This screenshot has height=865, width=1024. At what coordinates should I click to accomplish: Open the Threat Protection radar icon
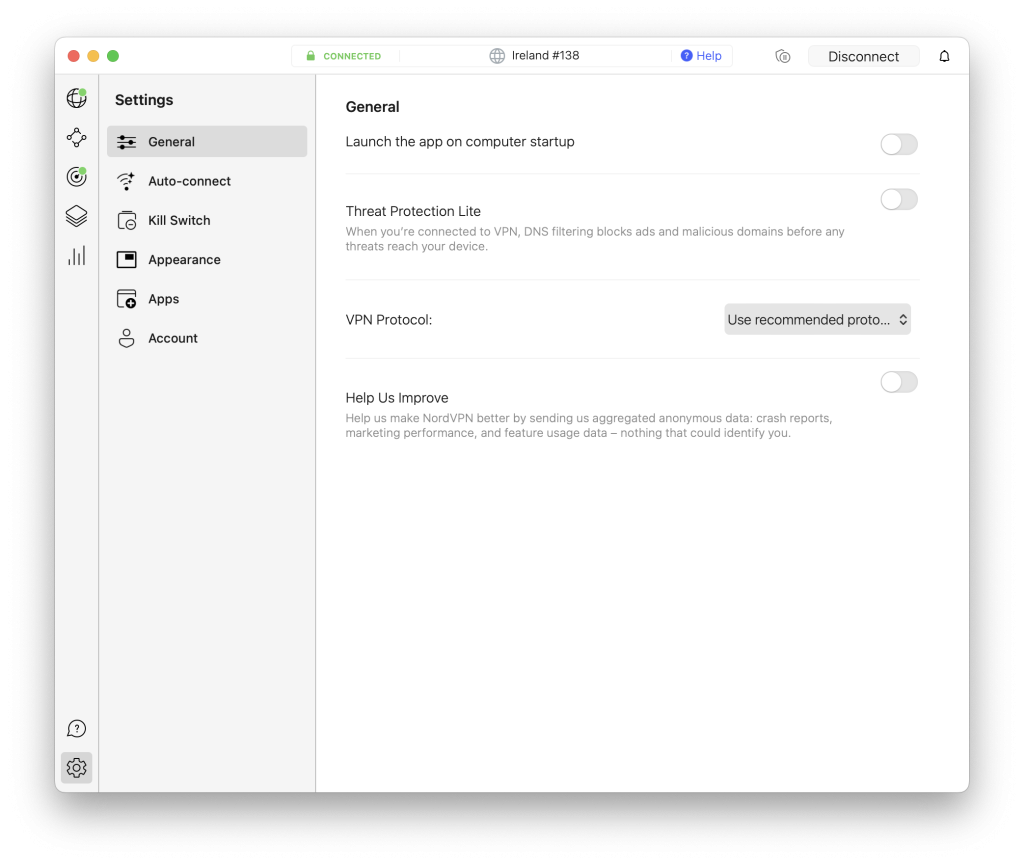[x=76, y=176]
